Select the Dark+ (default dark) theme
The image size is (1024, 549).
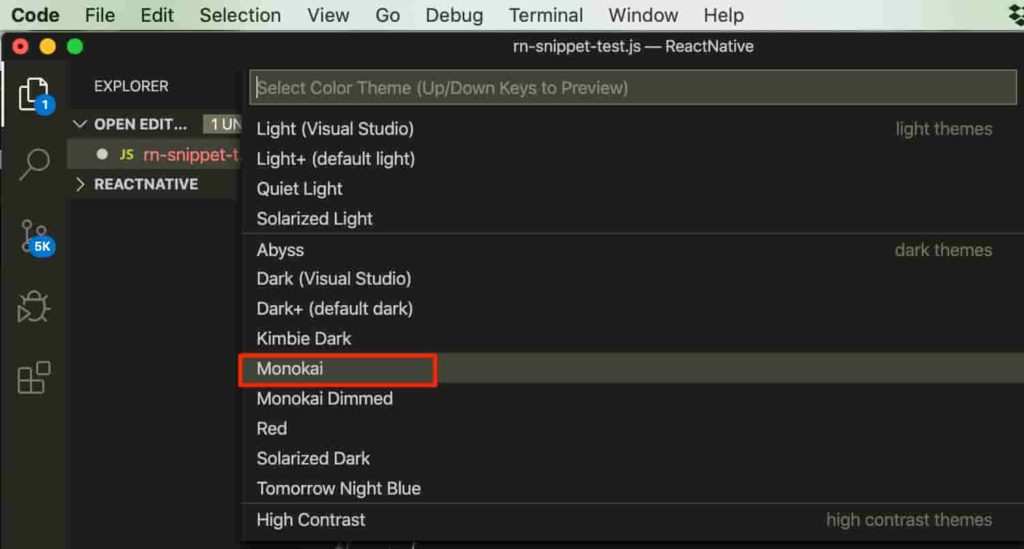633,309
